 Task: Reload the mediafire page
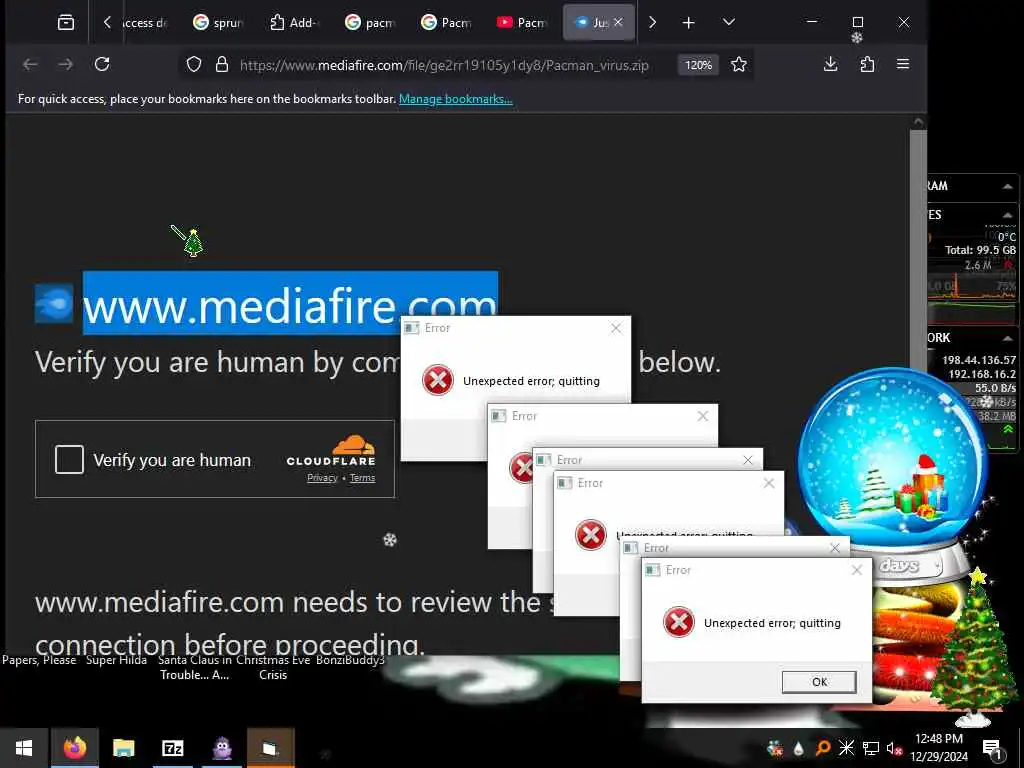pyautogui.click(x=102, y=64)
